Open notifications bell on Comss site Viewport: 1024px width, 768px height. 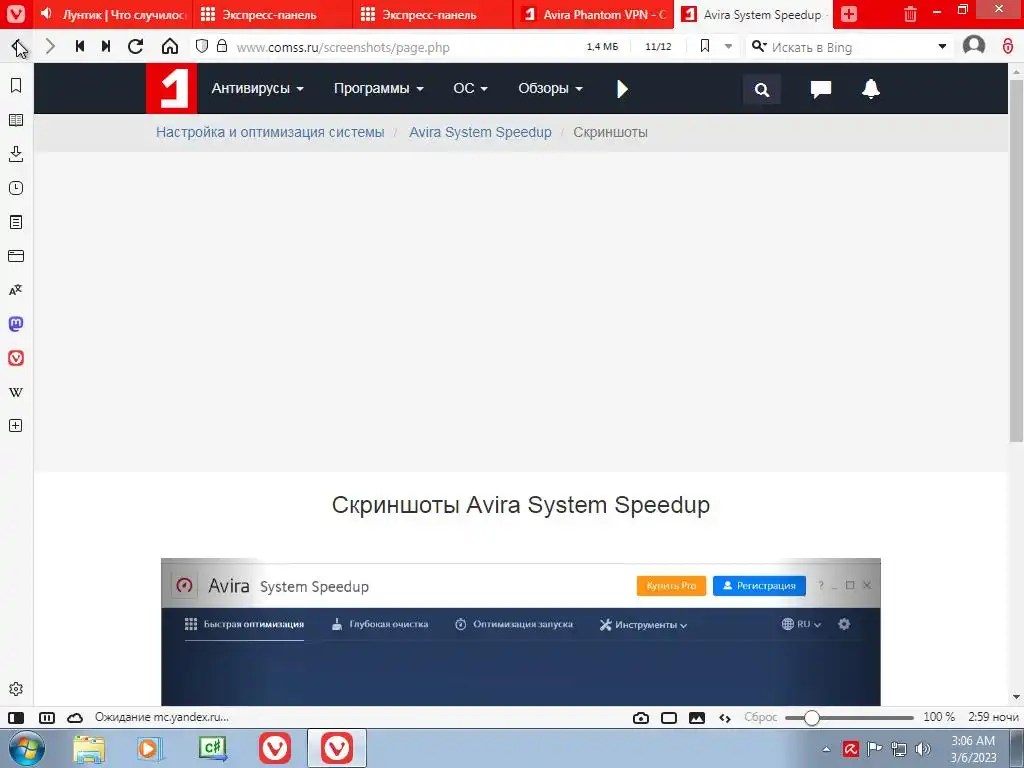coord(871,89)
